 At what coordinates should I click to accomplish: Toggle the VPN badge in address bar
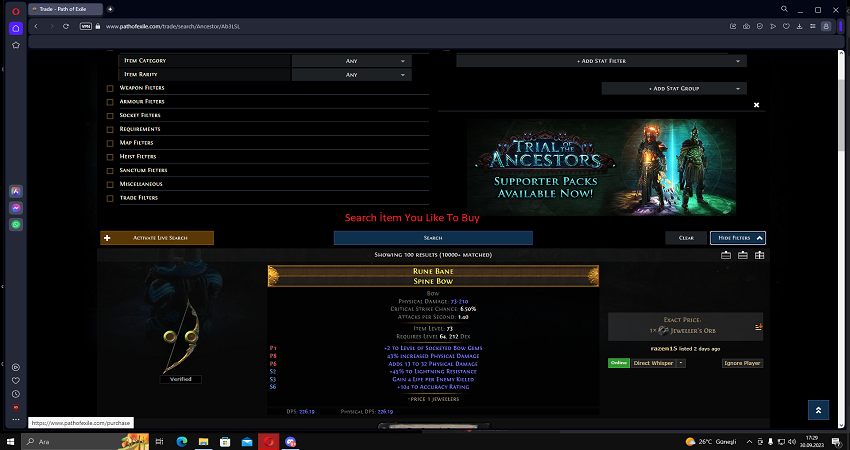86,26
